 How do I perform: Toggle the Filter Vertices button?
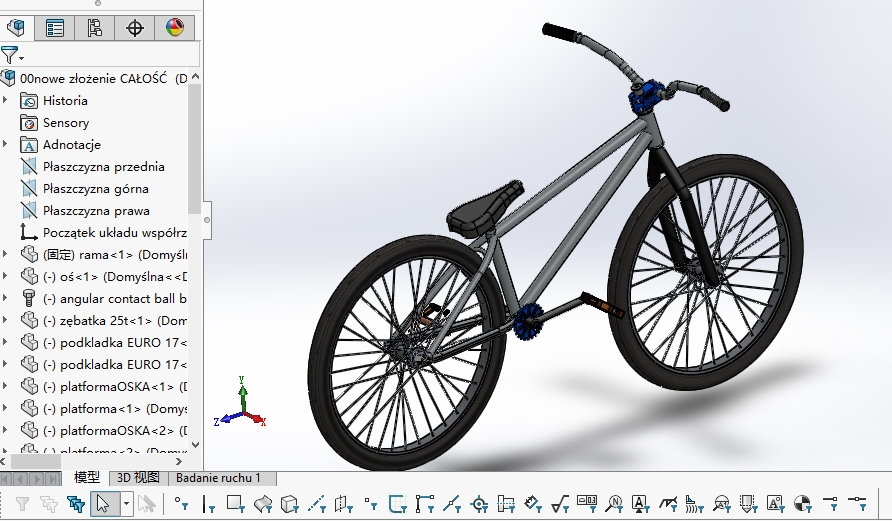click(x=181, y=504)
